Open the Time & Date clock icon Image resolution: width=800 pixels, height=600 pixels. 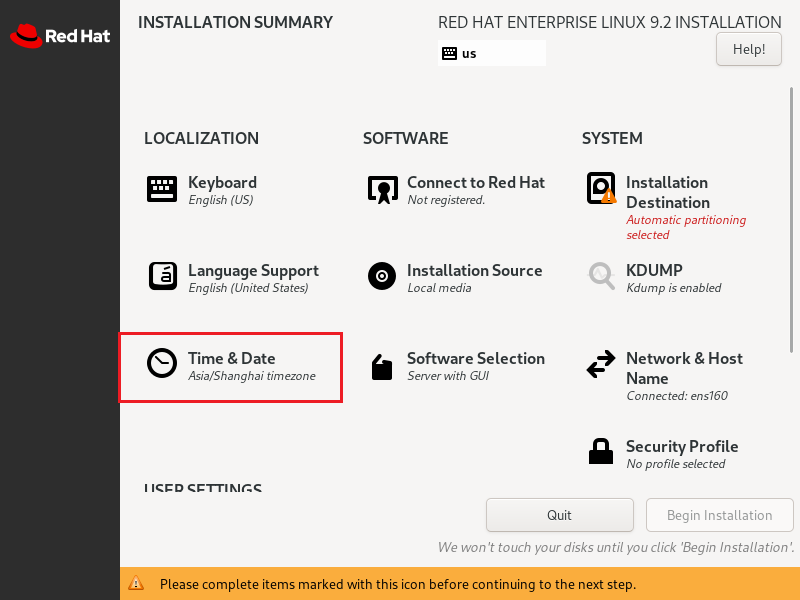[162, 363]
